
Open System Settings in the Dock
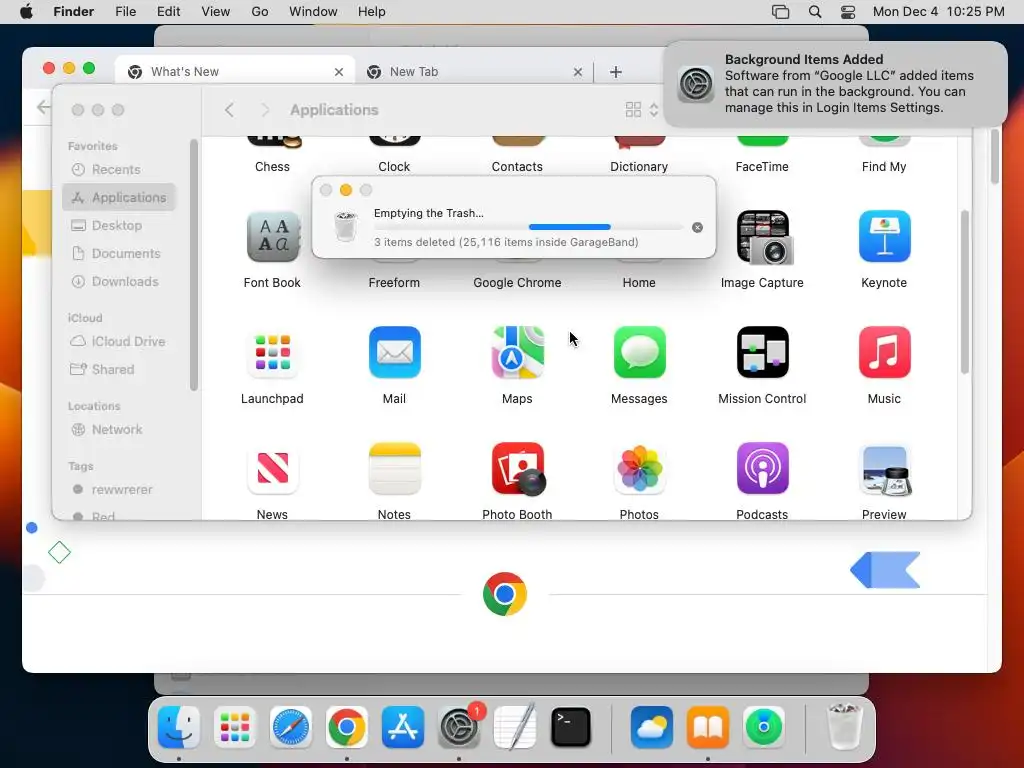click(459, 727)
